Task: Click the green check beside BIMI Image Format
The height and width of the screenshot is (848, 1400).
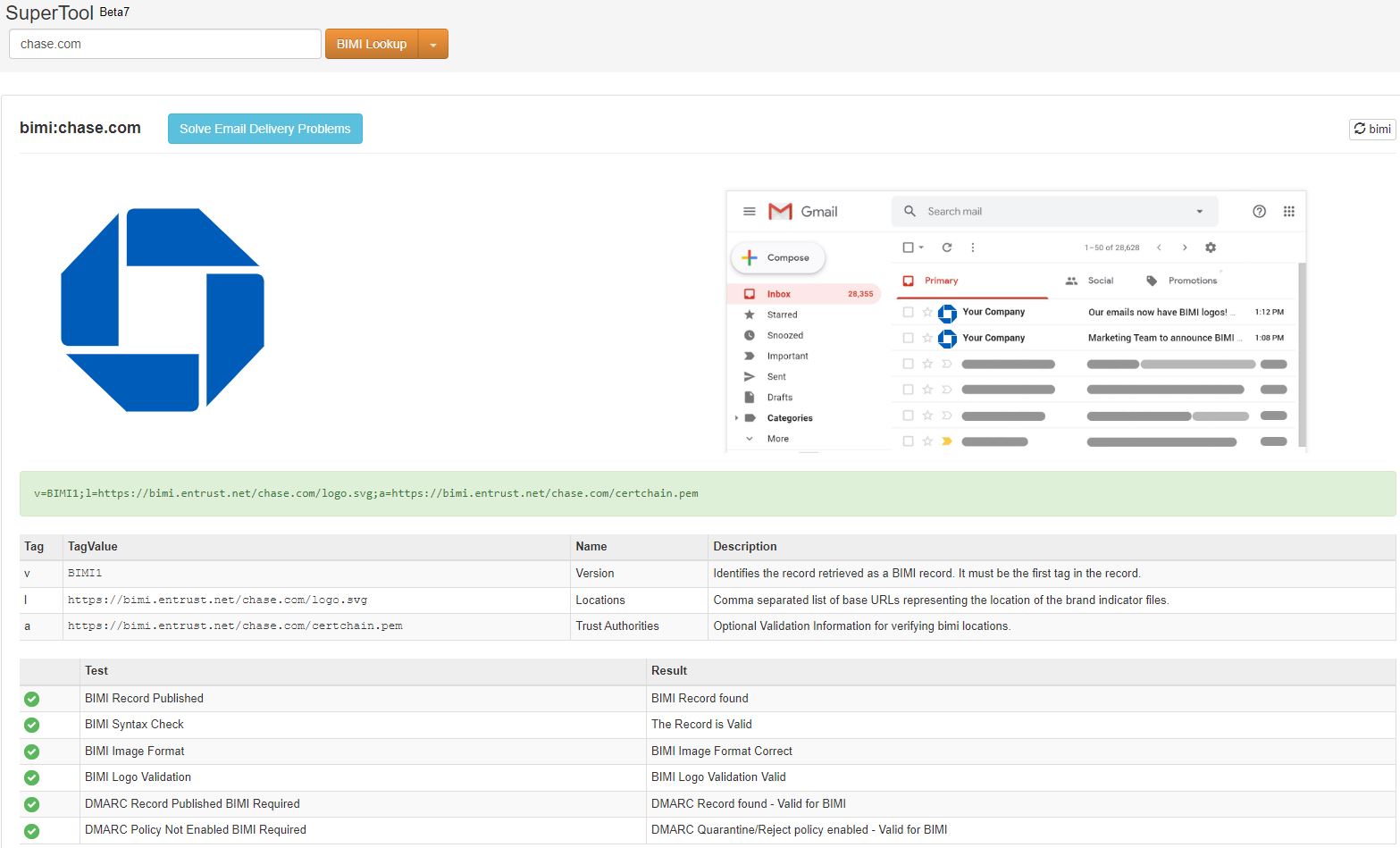Action: coord(31,751)
